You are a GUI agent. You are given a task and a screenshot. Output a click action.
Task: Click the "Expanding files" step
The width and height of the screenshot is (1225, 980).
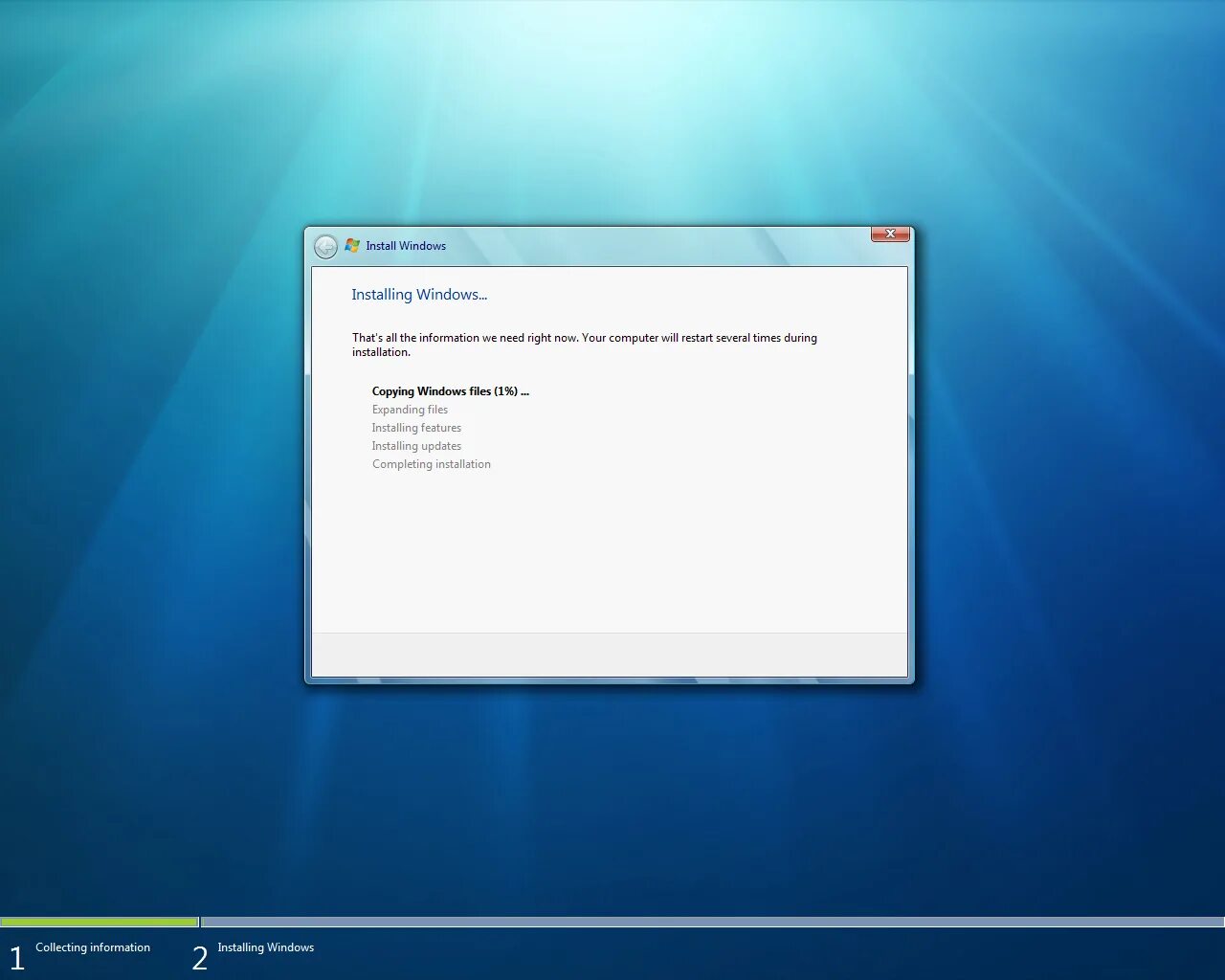pyautogui.click(x=410, y=410)
